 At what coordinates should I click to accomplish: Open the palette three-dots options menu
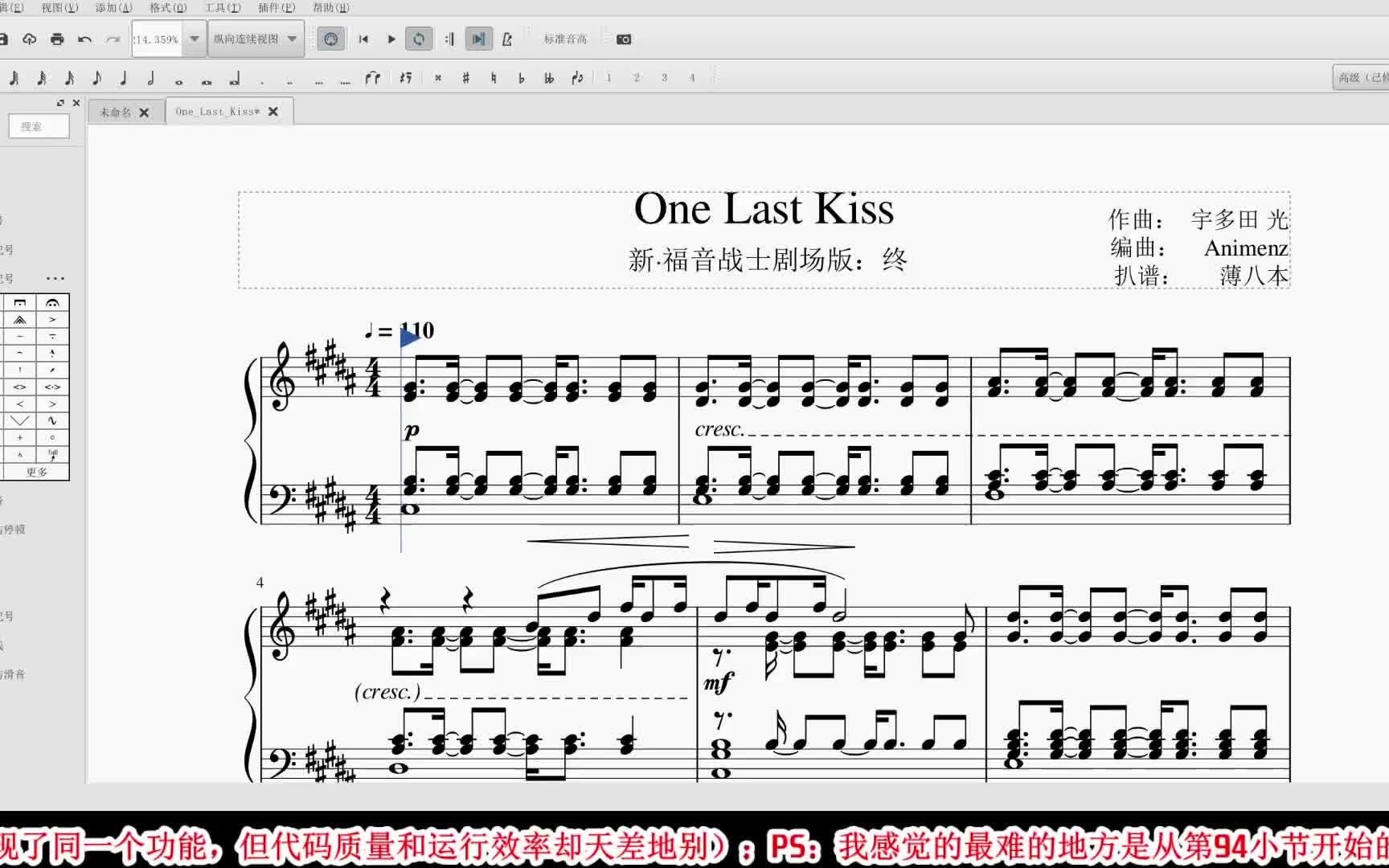tap(55, 279)
